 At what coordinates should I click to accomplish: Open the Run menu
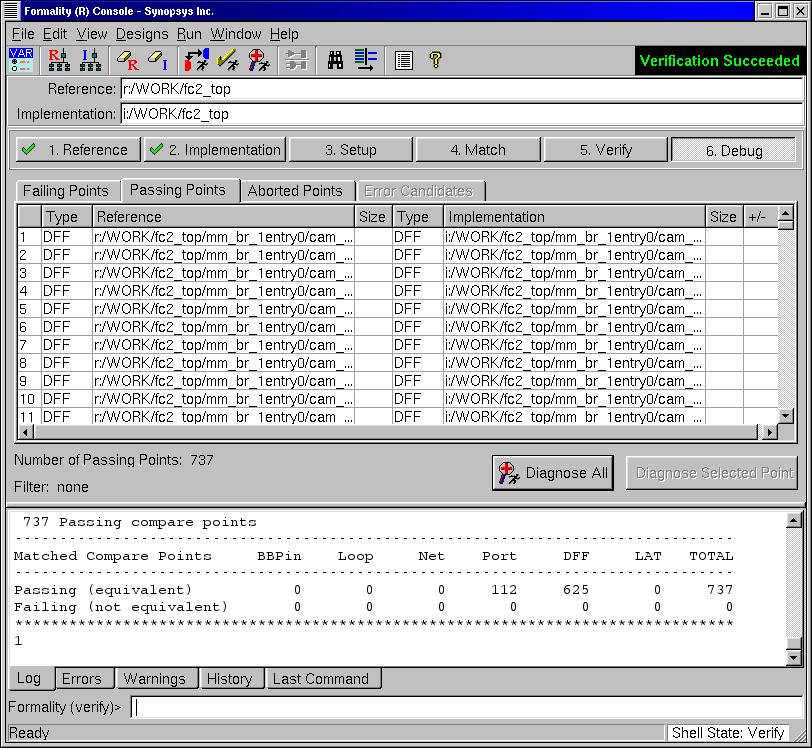(x=189, y=34)
